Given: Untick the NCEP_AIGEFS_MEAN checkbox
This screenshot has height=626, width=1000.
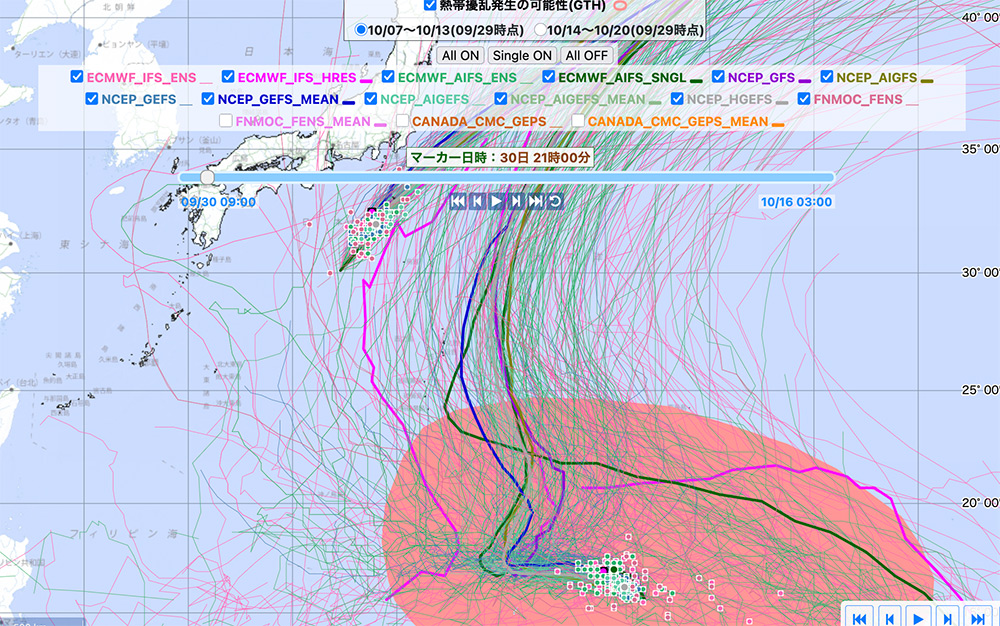Looking at the screenshot, I should pos(501,99).
